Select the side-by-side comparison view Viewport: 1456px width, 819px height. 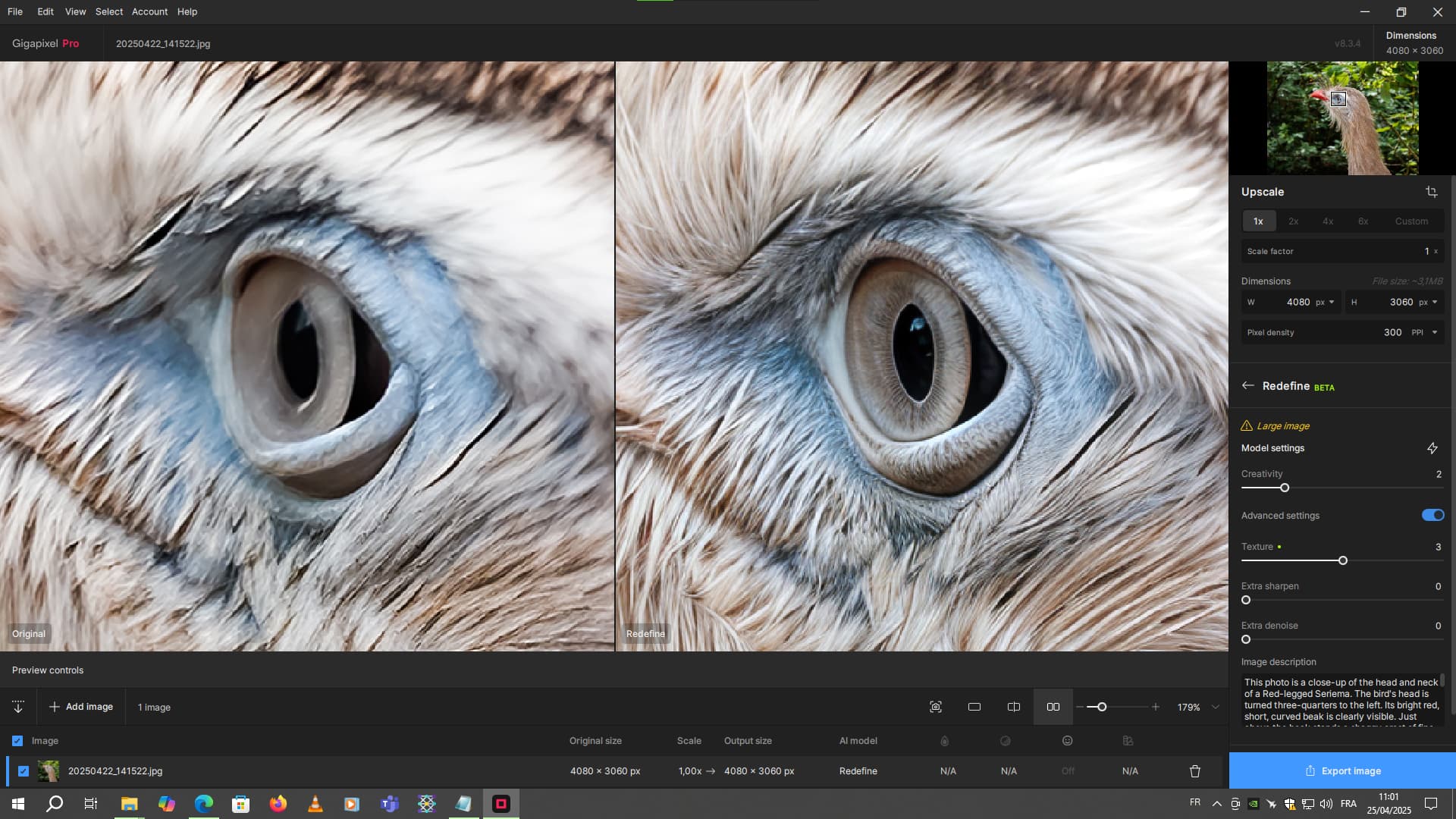[x=1053, y=707]
